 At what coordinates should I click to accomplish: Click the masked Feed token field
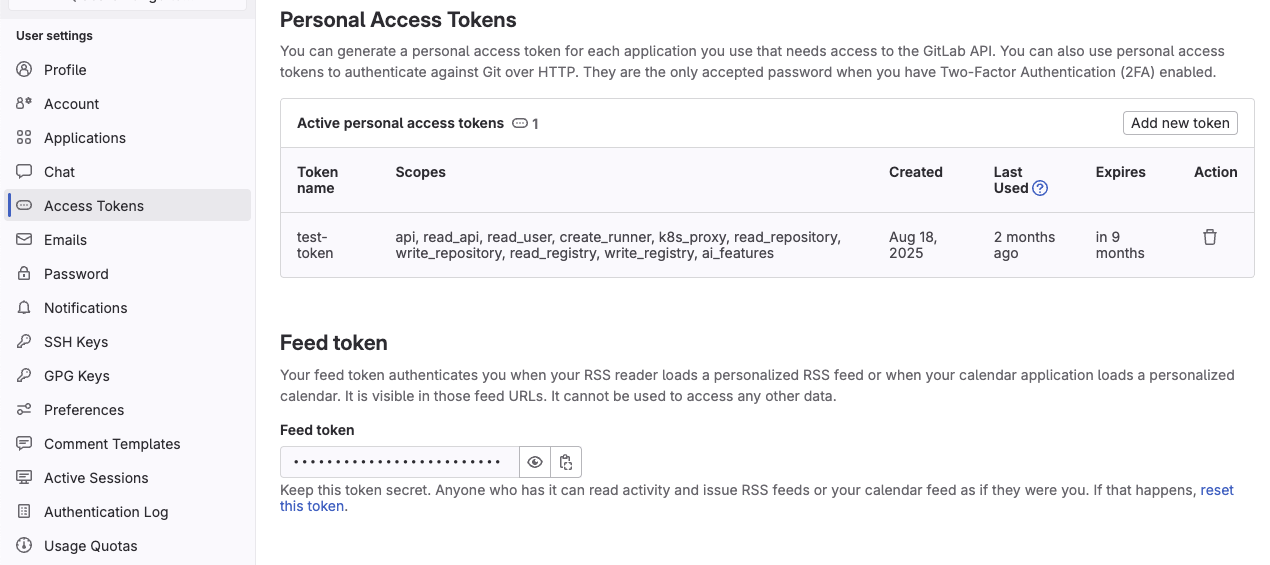click(x=399, y=462)
